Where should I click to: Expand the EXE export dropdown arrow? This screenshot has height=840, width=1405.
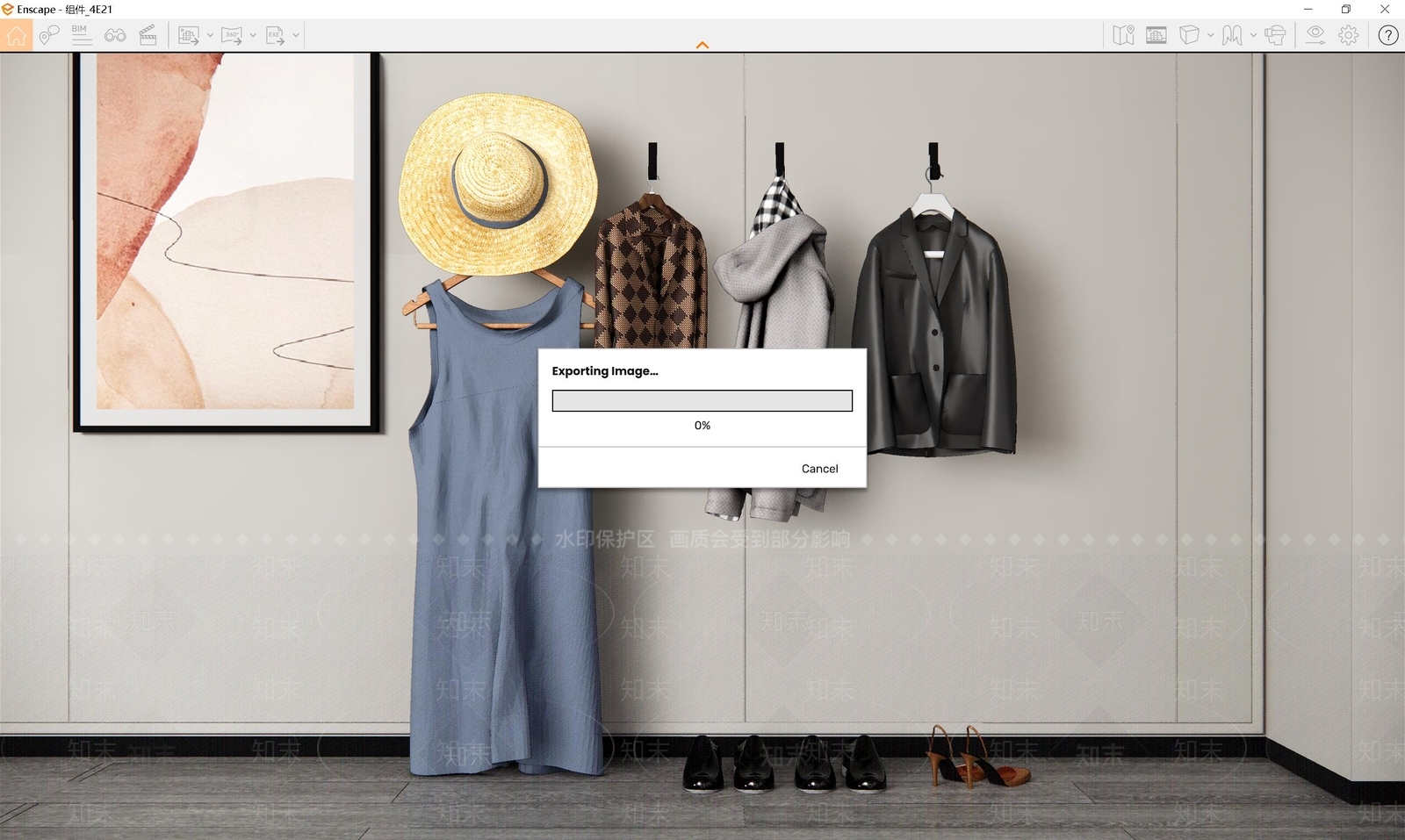[x=296, y=35]
